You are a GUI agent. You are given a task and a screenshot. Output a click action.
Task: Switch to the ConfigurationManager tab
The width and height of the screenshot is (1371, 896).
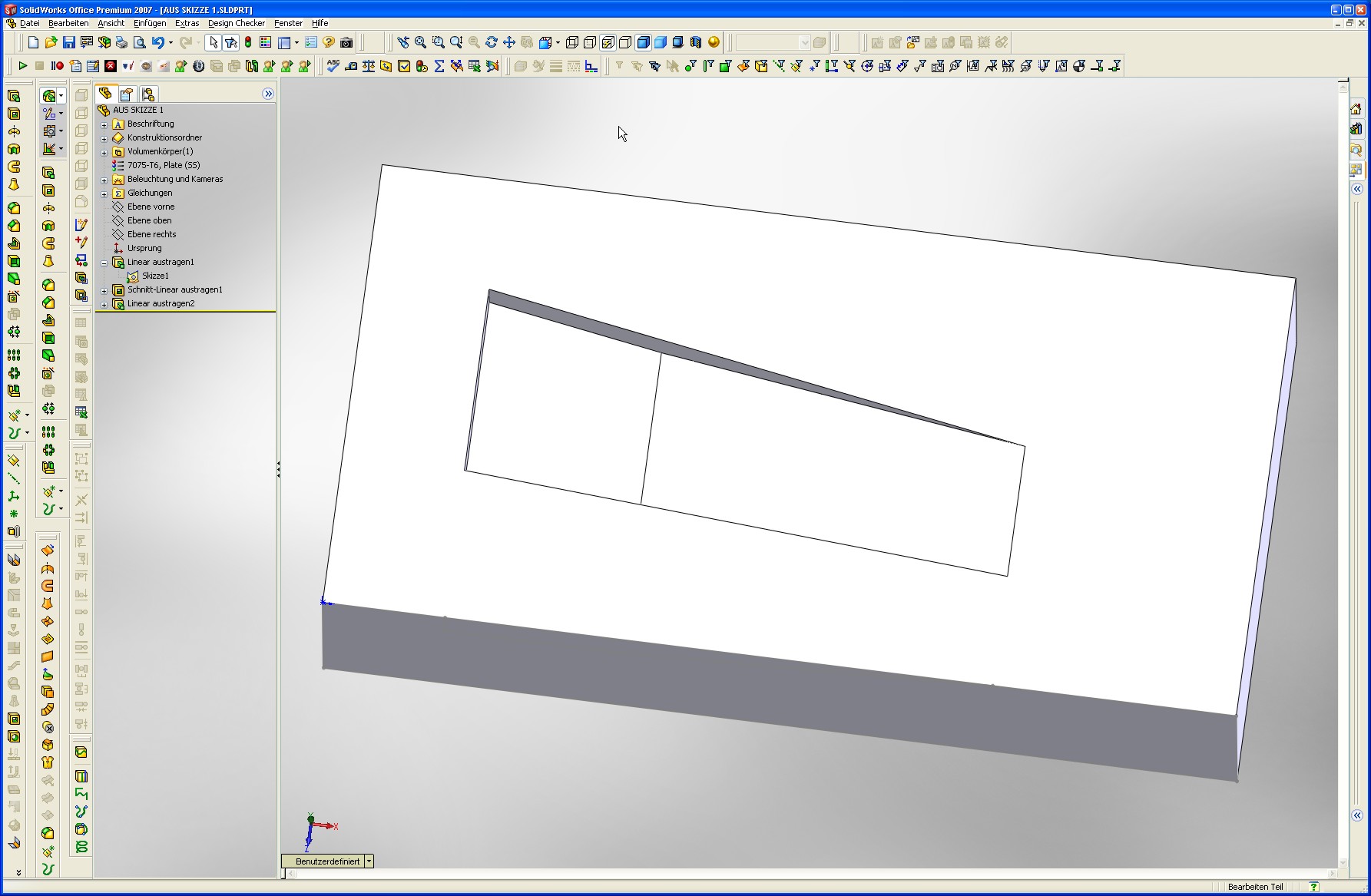tap(148, 94)
